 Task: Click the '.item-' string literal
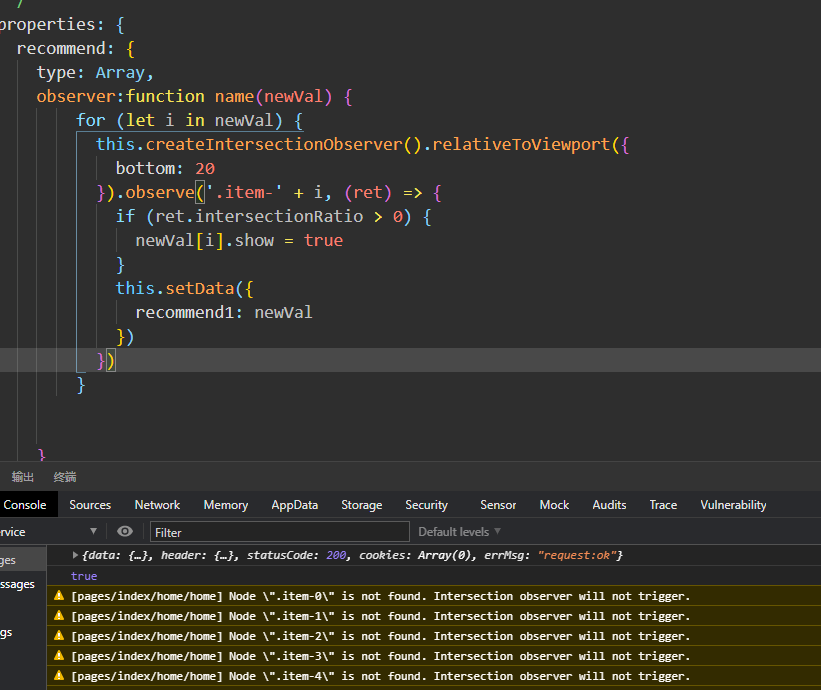pyautogui.click(x=243, y=192)
